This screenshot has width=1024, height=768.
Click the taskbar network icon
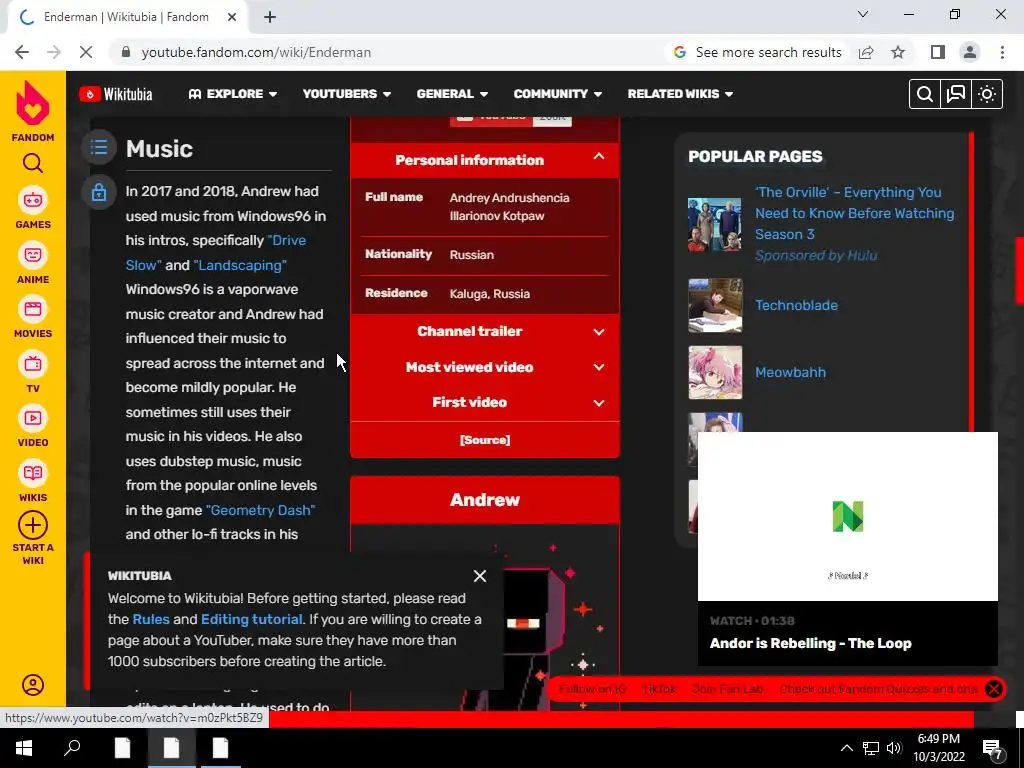coord(871,748)
